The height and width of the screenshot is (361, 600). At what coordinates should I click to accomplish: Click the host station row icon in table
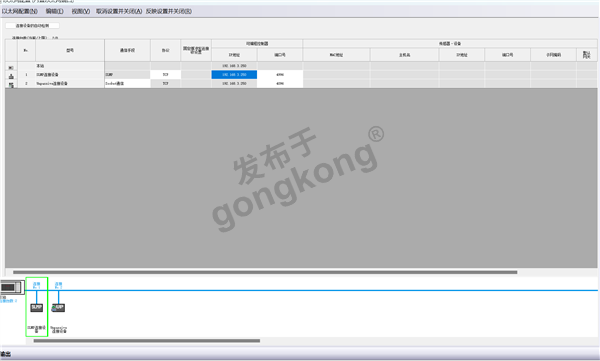(x=11, y=67)
